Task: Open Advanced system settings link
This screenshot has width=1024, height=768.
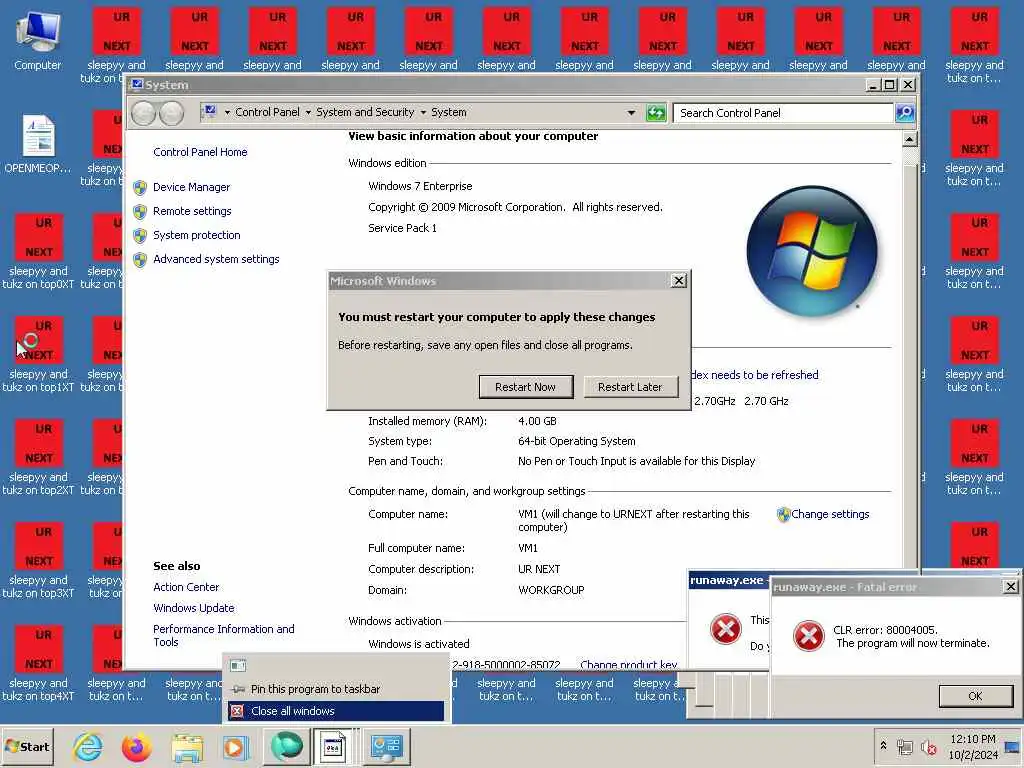Action: (x=216, y=259)
